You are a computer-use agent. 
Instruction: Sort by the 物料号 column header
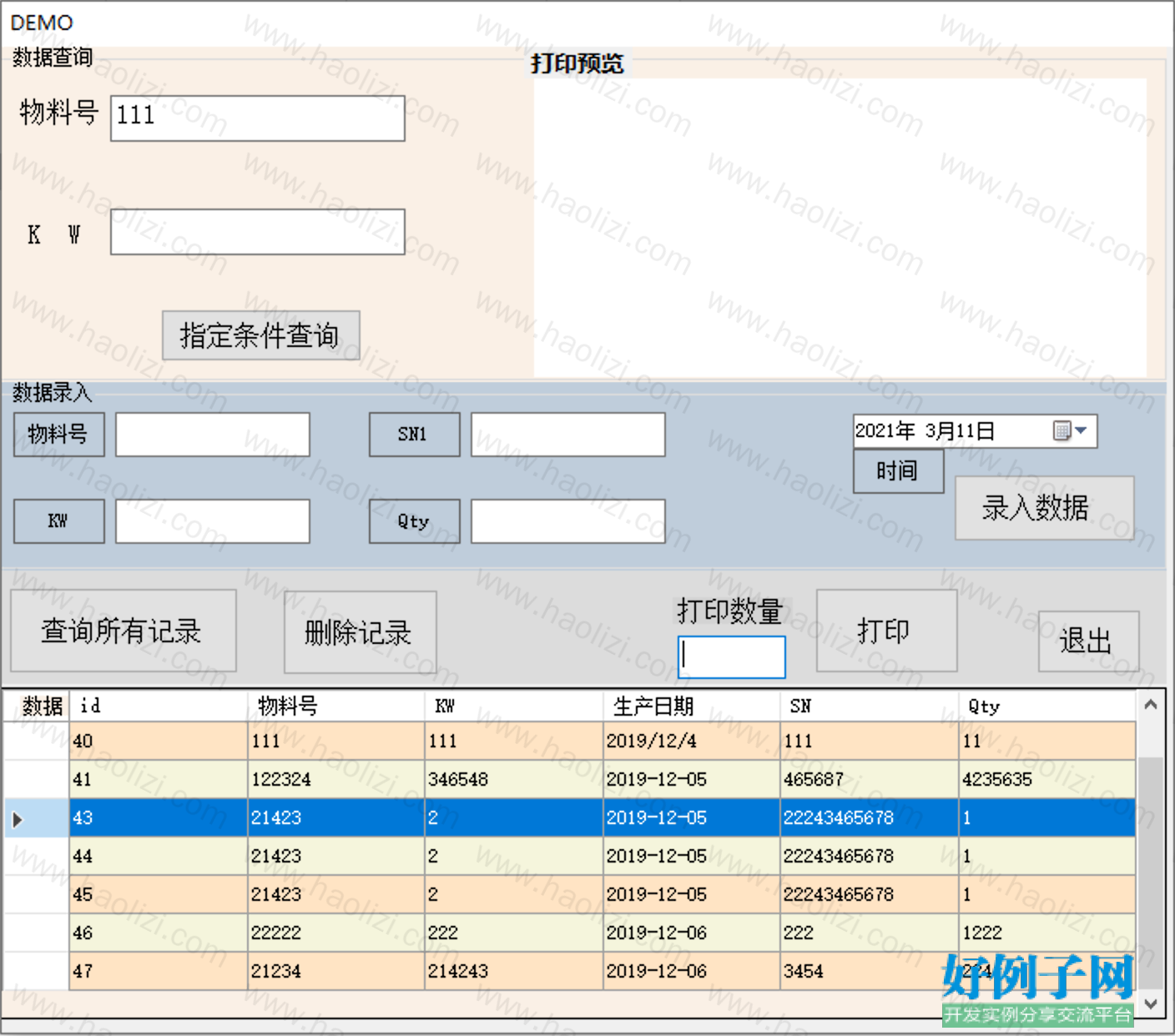click(336, 706)
